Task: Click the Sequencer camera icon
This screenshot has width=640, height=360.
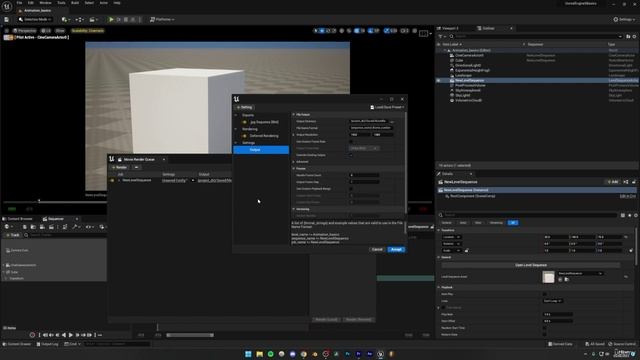Action: [x=42, y=227]
